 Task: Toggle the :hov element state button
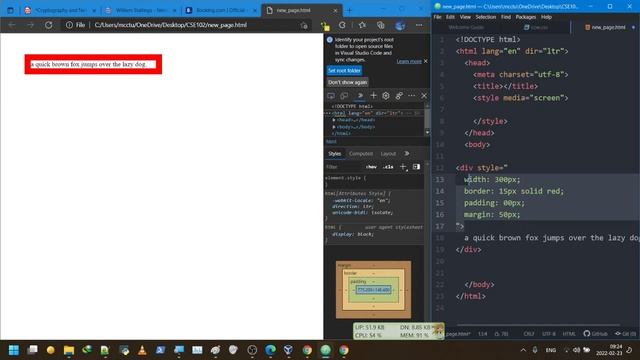(371, 167)
